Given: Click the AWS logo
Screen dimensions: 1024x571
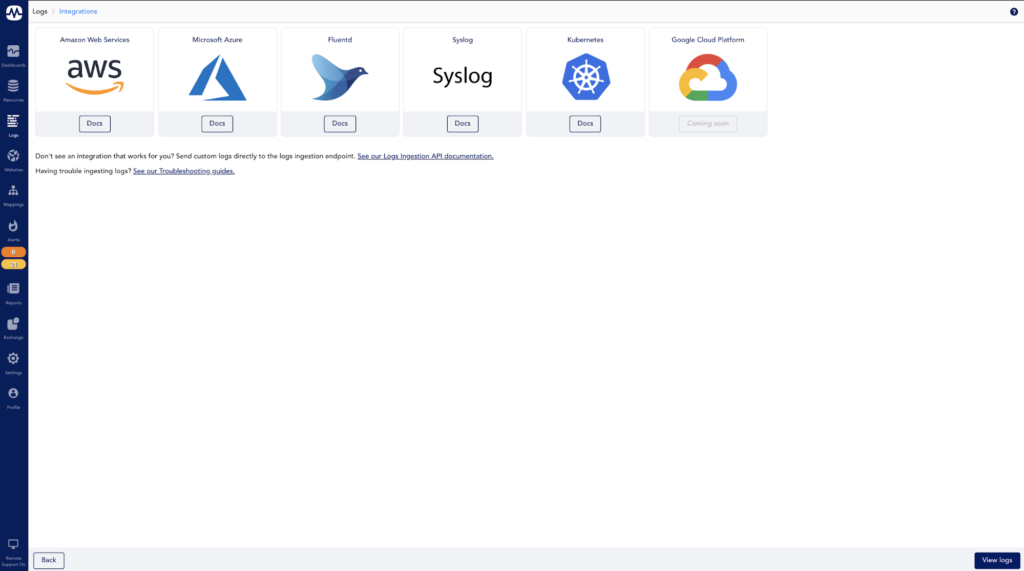Looking at the screenshot, I should [95, 77].
